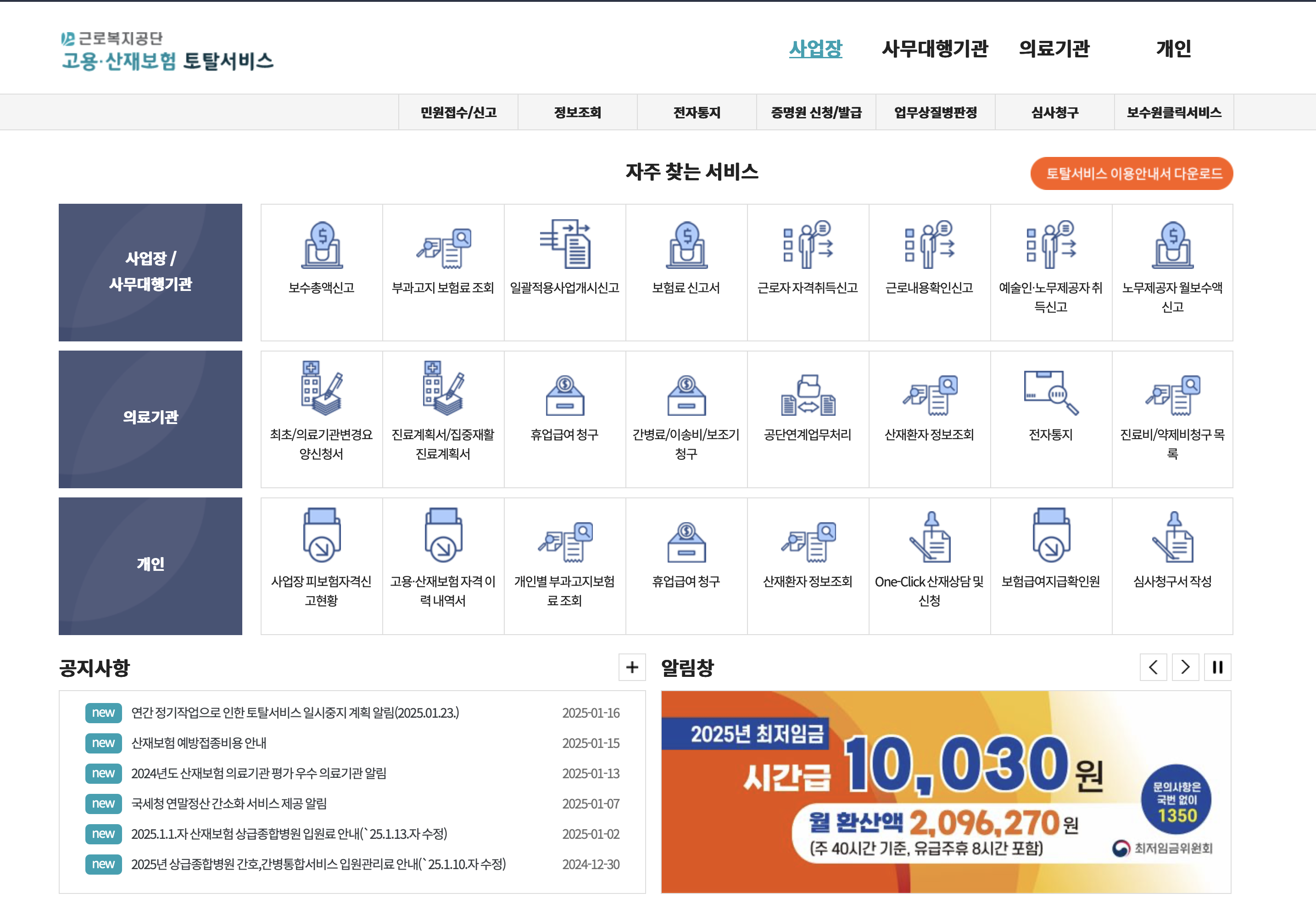Viewport: 1316px width, 904px height.
Task: Open 사업장 피보험자격신고현황 icon
Action: tap(322, 535)
